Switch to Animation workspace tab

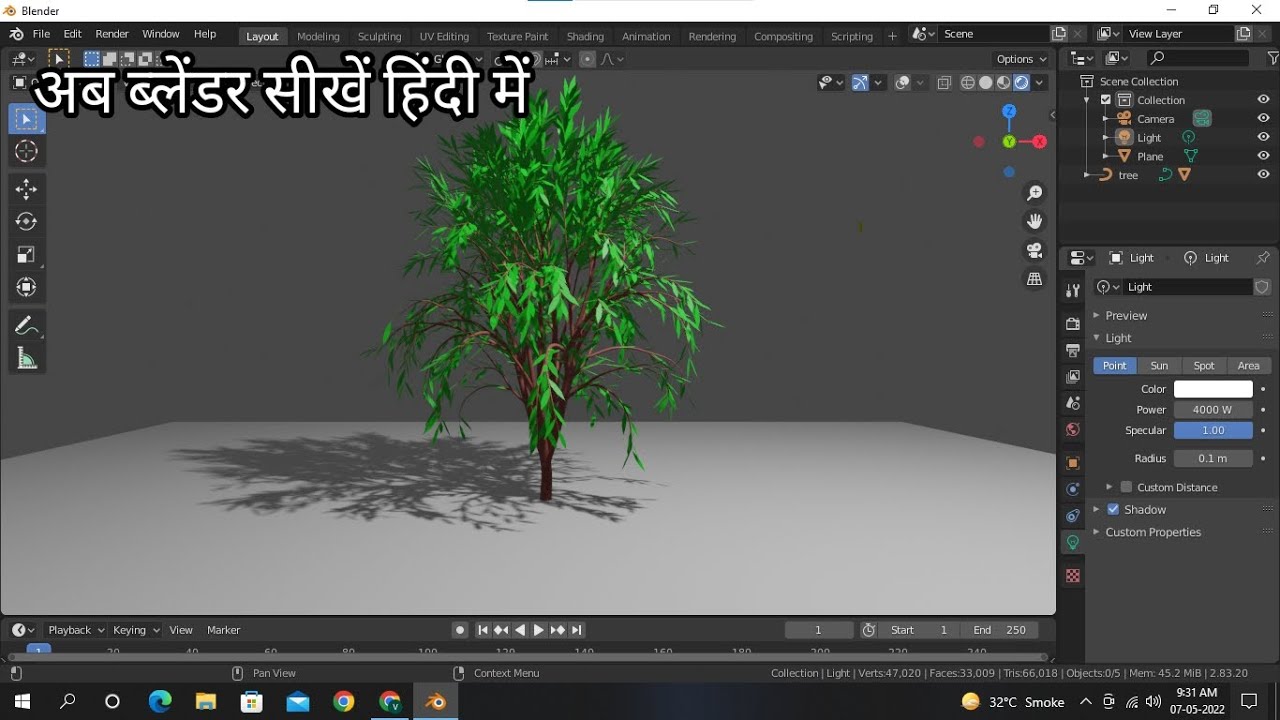[646, 36]
